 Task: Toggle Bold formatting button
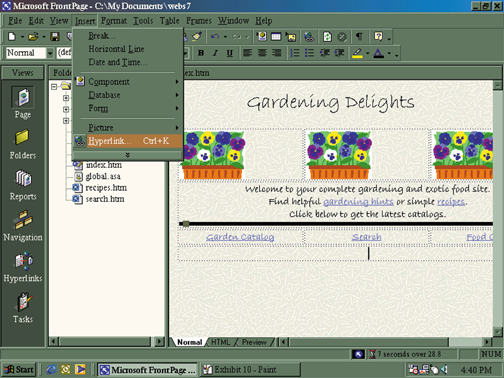click(201, 53)
